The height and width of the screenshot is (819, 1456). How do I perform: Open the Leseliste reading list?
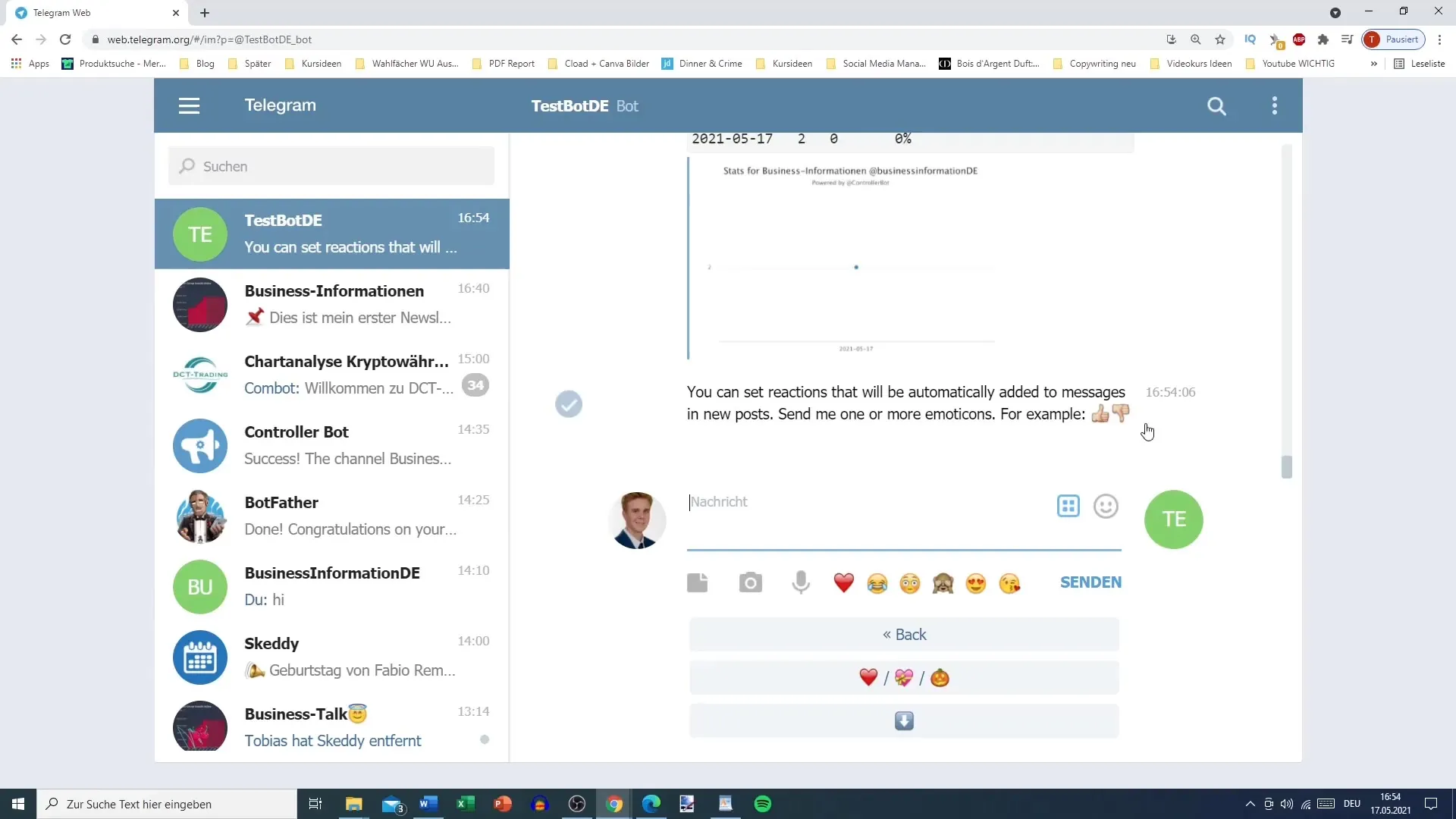click(1420, 64)
